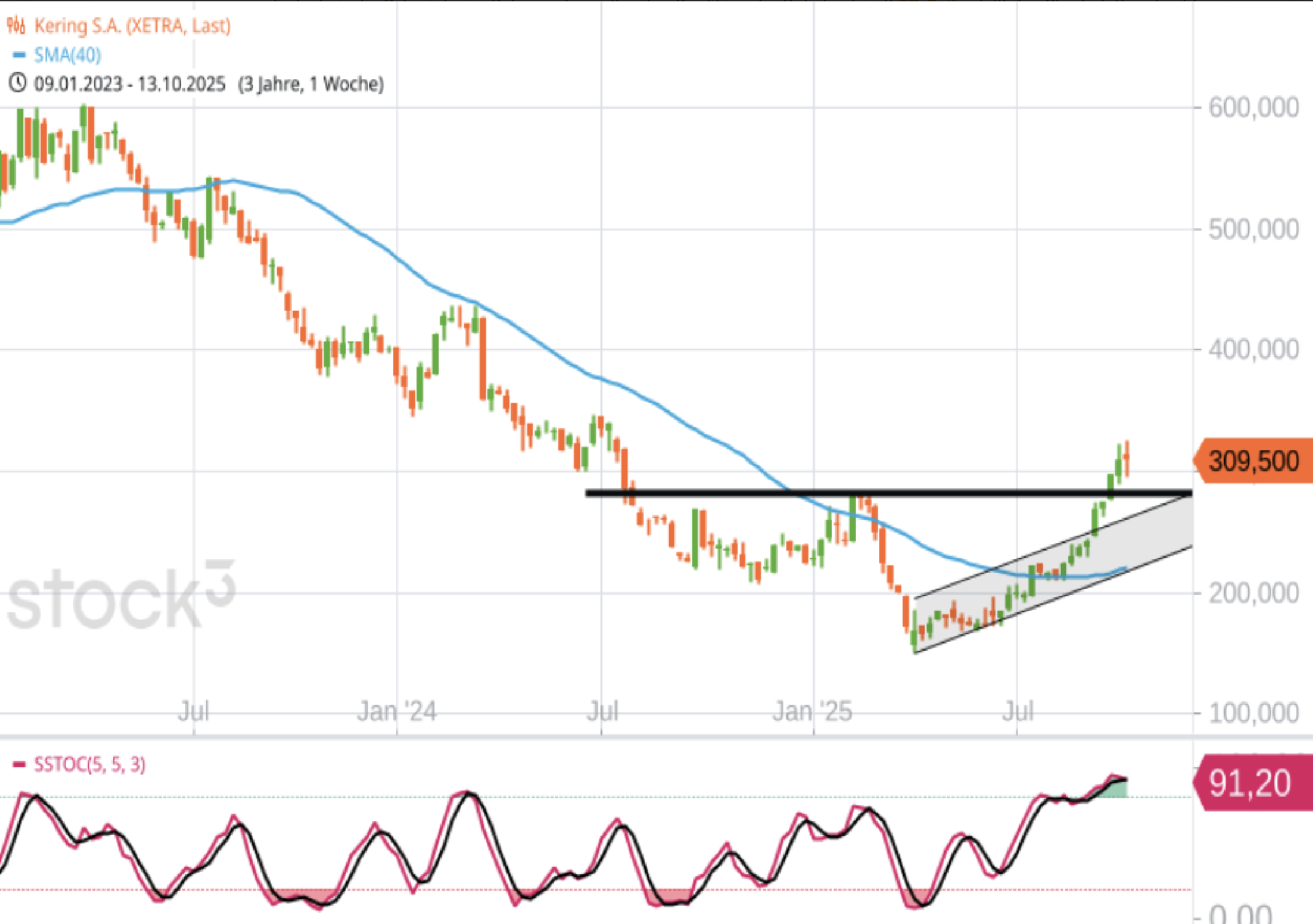The width and height of the screenshot is (1313, 924).
Task: Click the Jan '25 time axis label
Action: coord(812,712)
